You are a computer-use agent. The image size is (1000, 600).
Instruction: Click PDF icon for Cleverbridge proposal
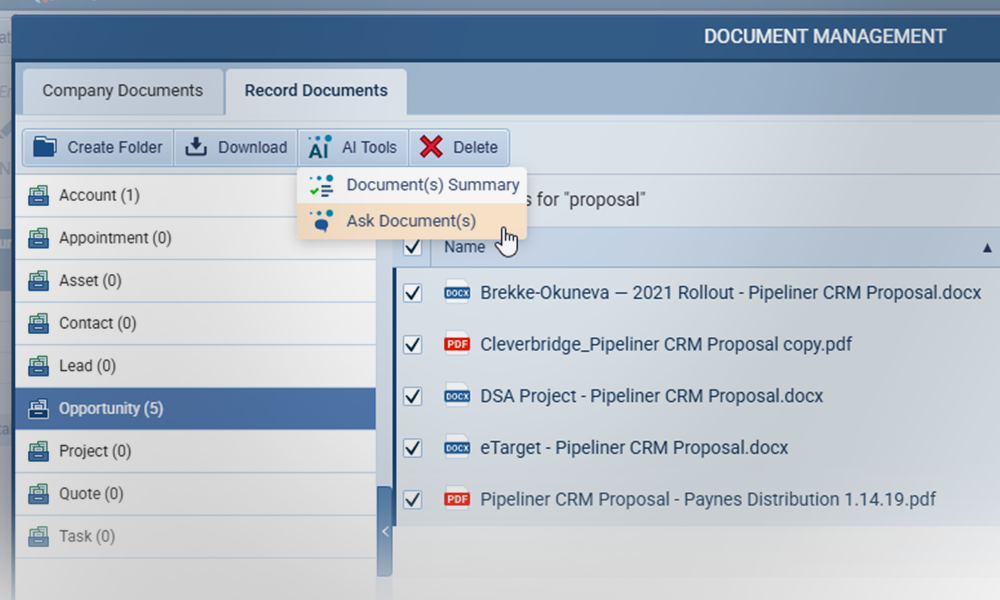pyautogui.click(x=457, y=344)
